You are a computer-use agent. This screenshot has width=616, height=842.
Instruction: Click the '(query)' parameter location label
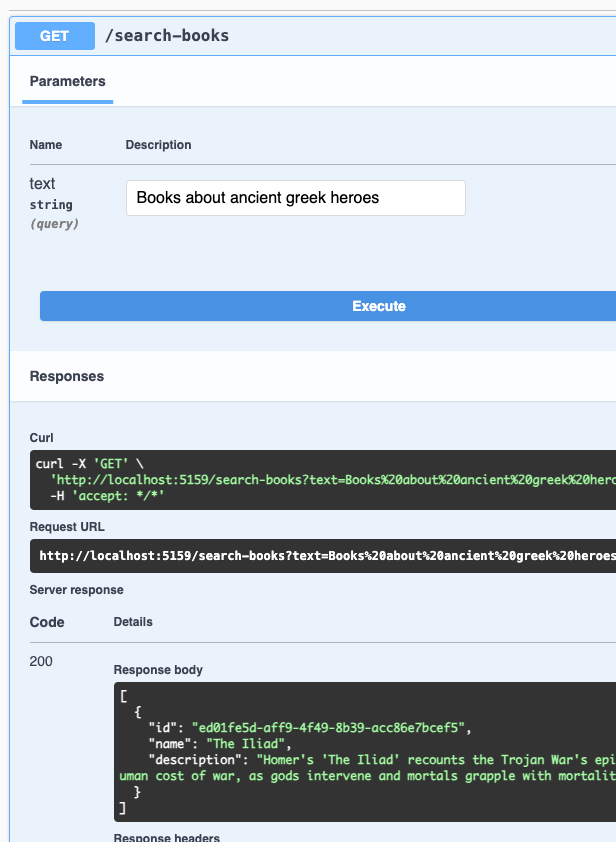54,224
